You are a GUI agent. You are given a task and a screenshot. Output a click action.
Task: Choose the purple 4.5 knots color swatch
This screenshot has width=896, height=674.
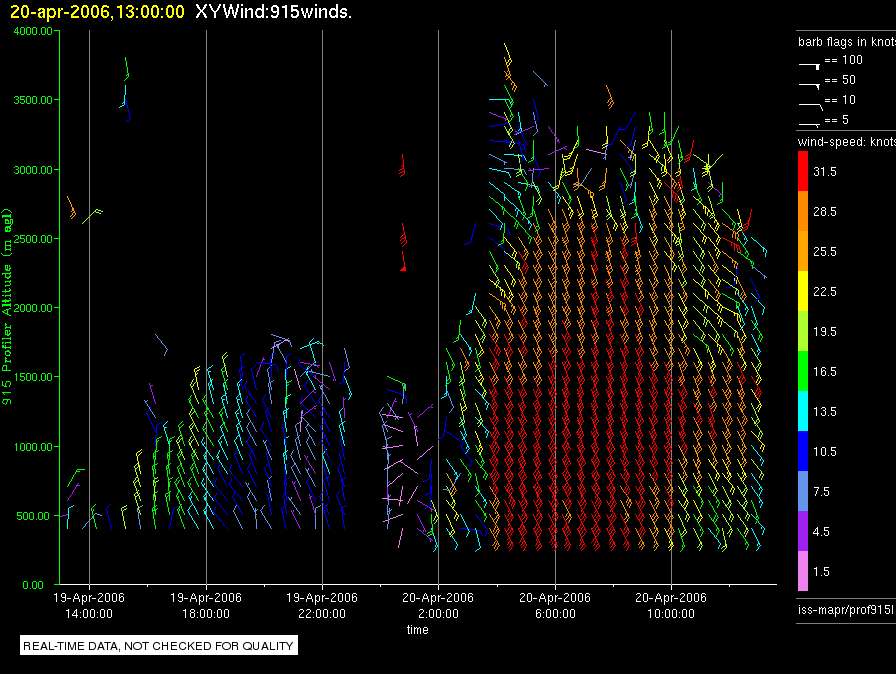(x=803, y=531)
